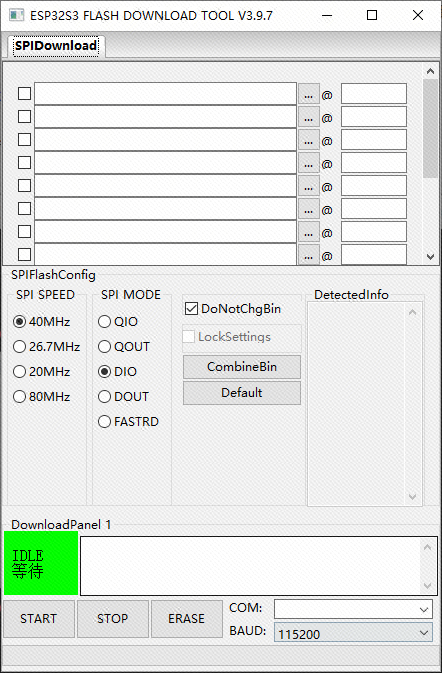The image size is (442, 673).
Task: Click the scroll-down arrow of the file list
Action: click(x=430, y=257)
